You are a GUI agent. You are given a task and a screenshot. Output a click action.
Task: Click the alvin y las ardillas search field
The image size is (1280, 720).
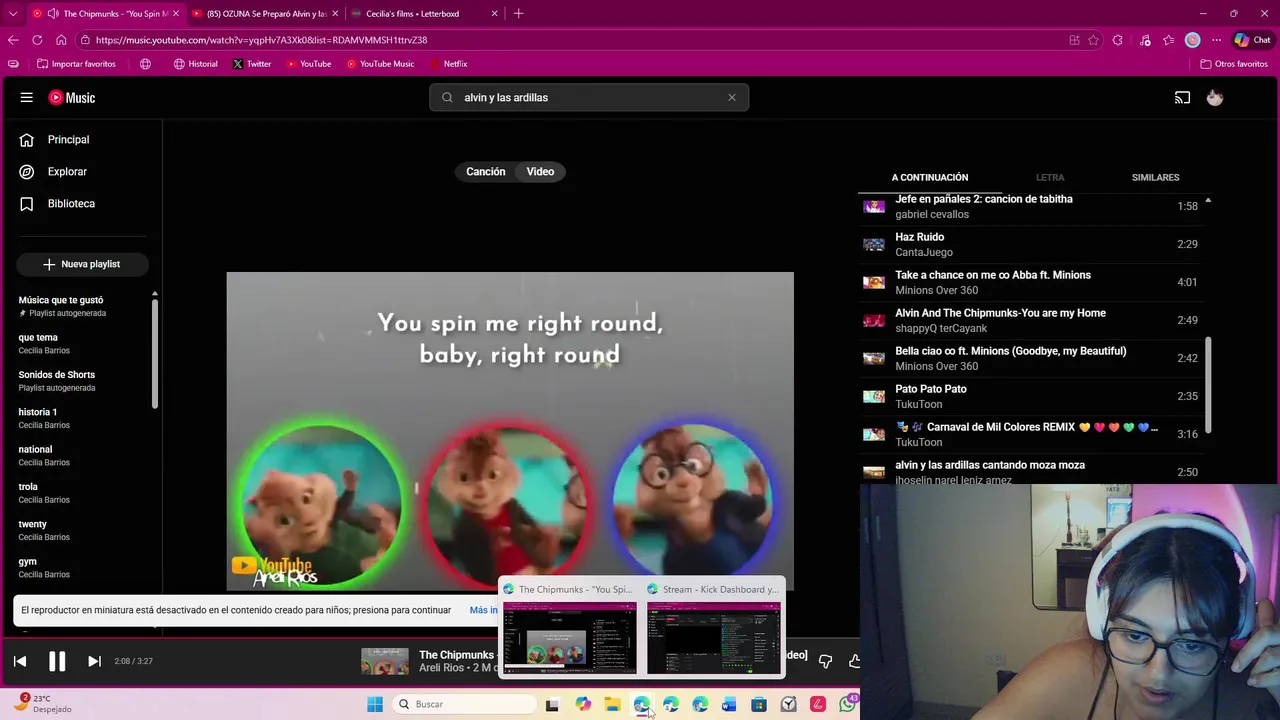[590, 97]
